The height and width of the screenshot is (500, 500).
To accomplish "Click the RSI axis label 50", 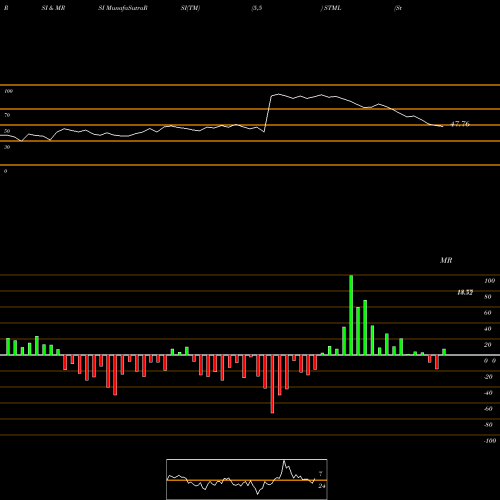I will 7,131.
